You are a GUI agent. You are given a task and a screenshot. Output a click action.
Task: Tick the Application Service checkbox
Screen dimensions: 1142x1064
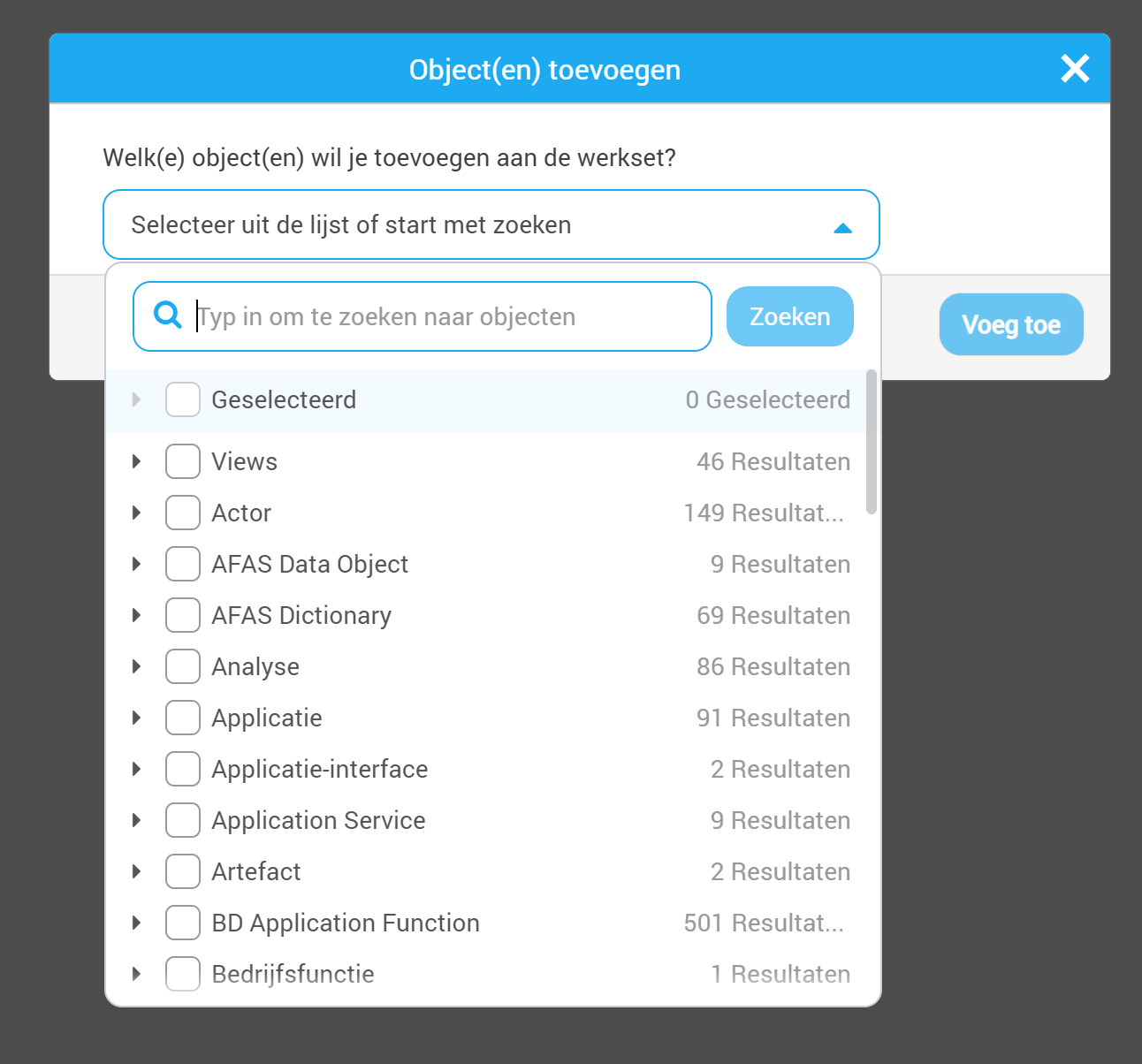[x=183, y=820]
